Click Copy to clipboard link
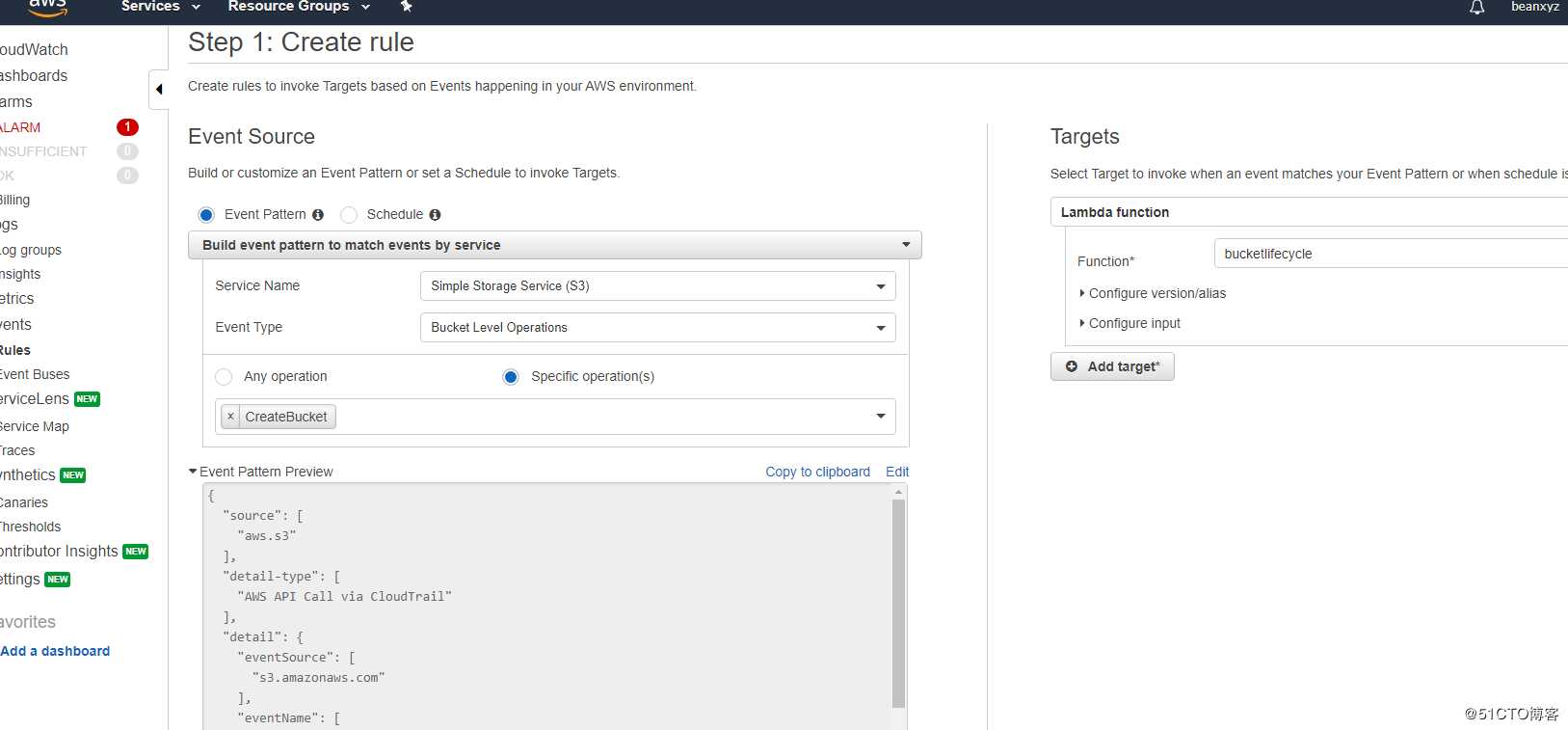Image resolution: width=1568 pixels, height=730 pixels. click(817, 472)
